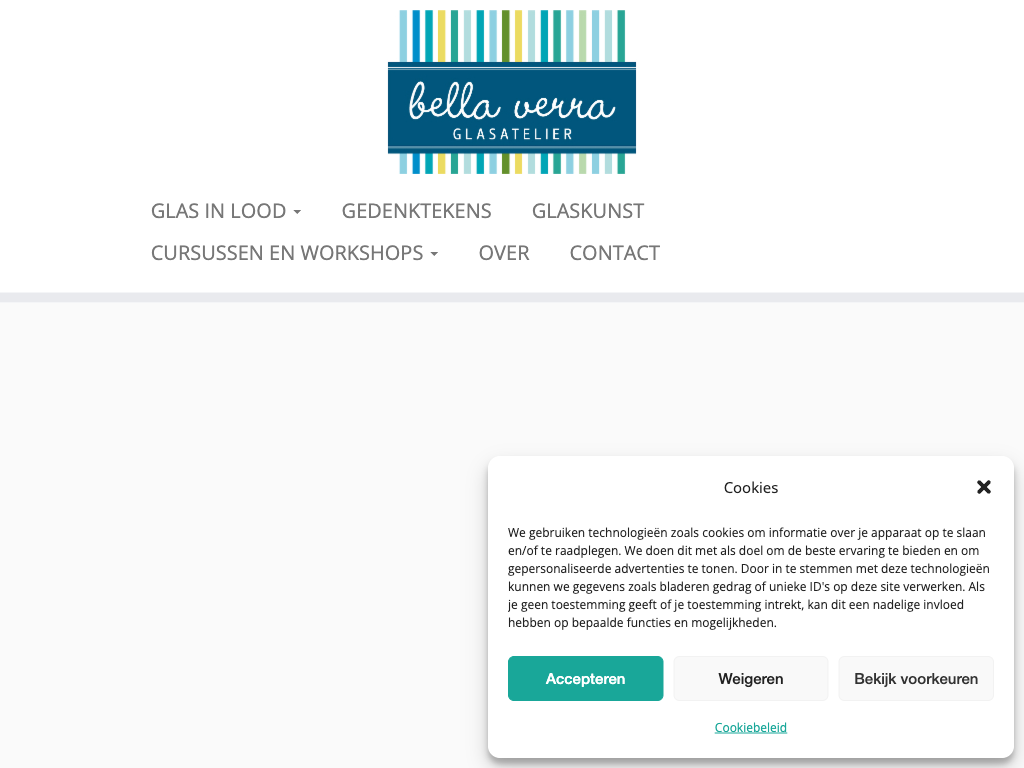Open the Glas in Lood menu item

[x=217, y=211]
